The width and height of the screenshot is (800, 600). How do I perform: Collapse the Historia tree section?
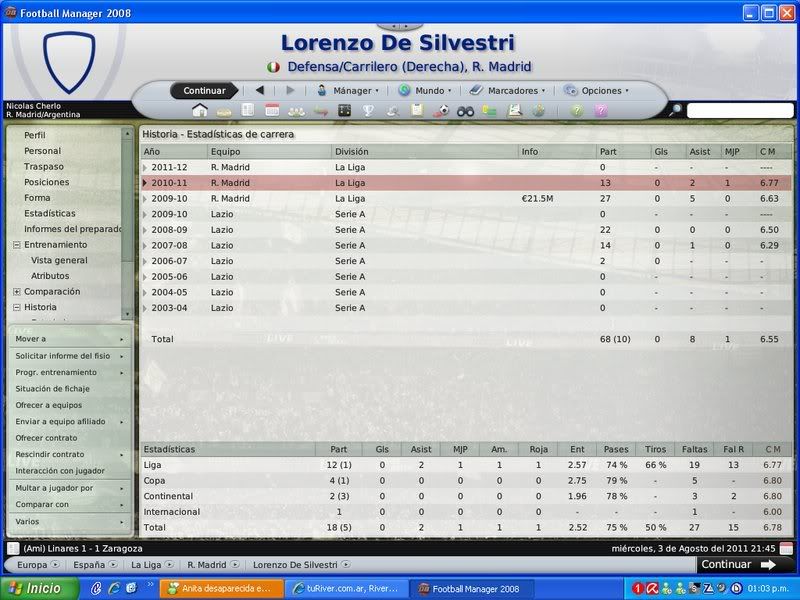(16, 307)
